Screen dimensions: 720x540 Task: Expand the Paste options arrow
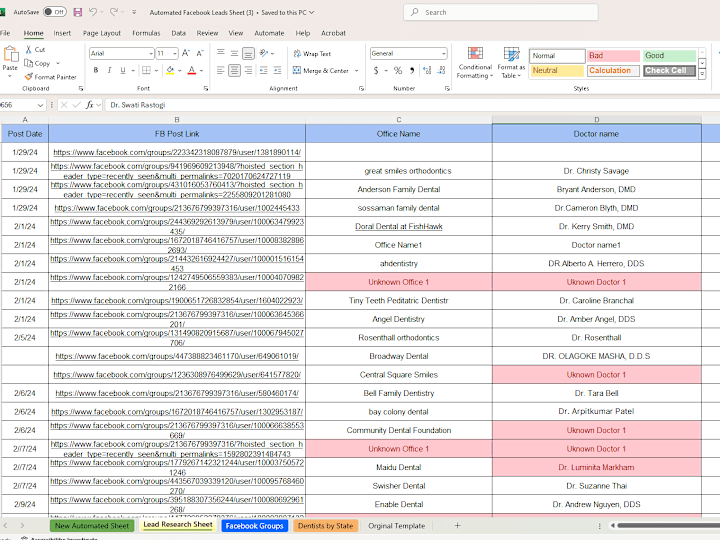tap(10, 76)
